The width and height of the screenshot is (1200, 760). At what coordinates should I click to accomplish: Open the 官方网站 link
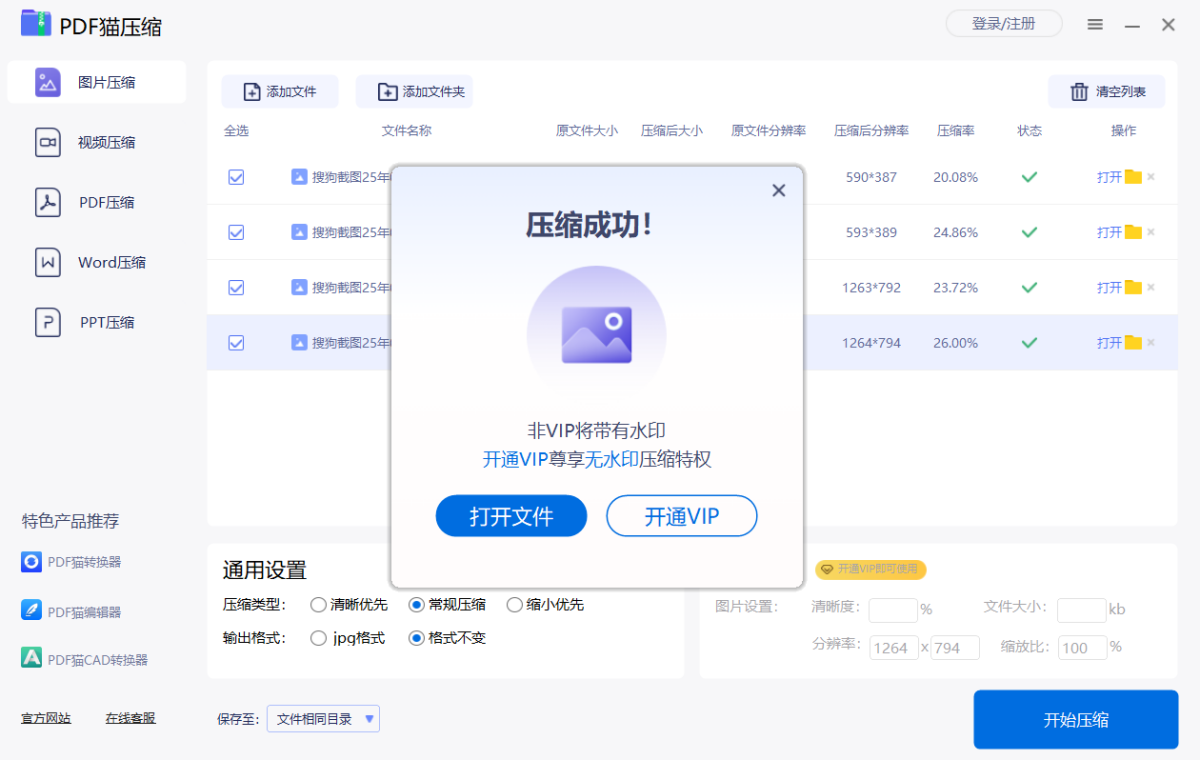(x=46, y=718)
